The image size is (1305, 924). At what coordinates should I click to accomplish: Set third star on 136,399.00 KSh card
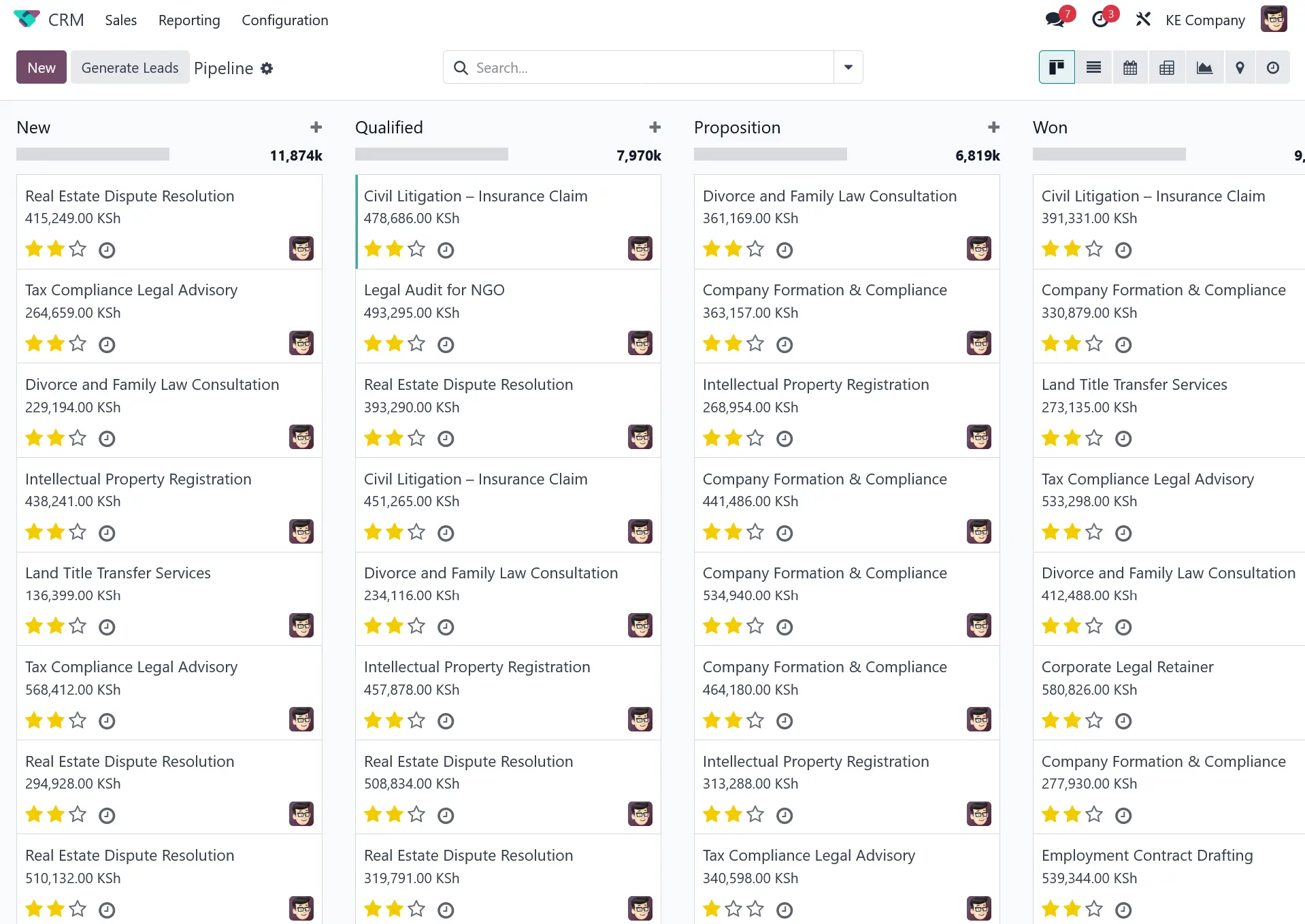pyautogui.click(x=78, y=626)
